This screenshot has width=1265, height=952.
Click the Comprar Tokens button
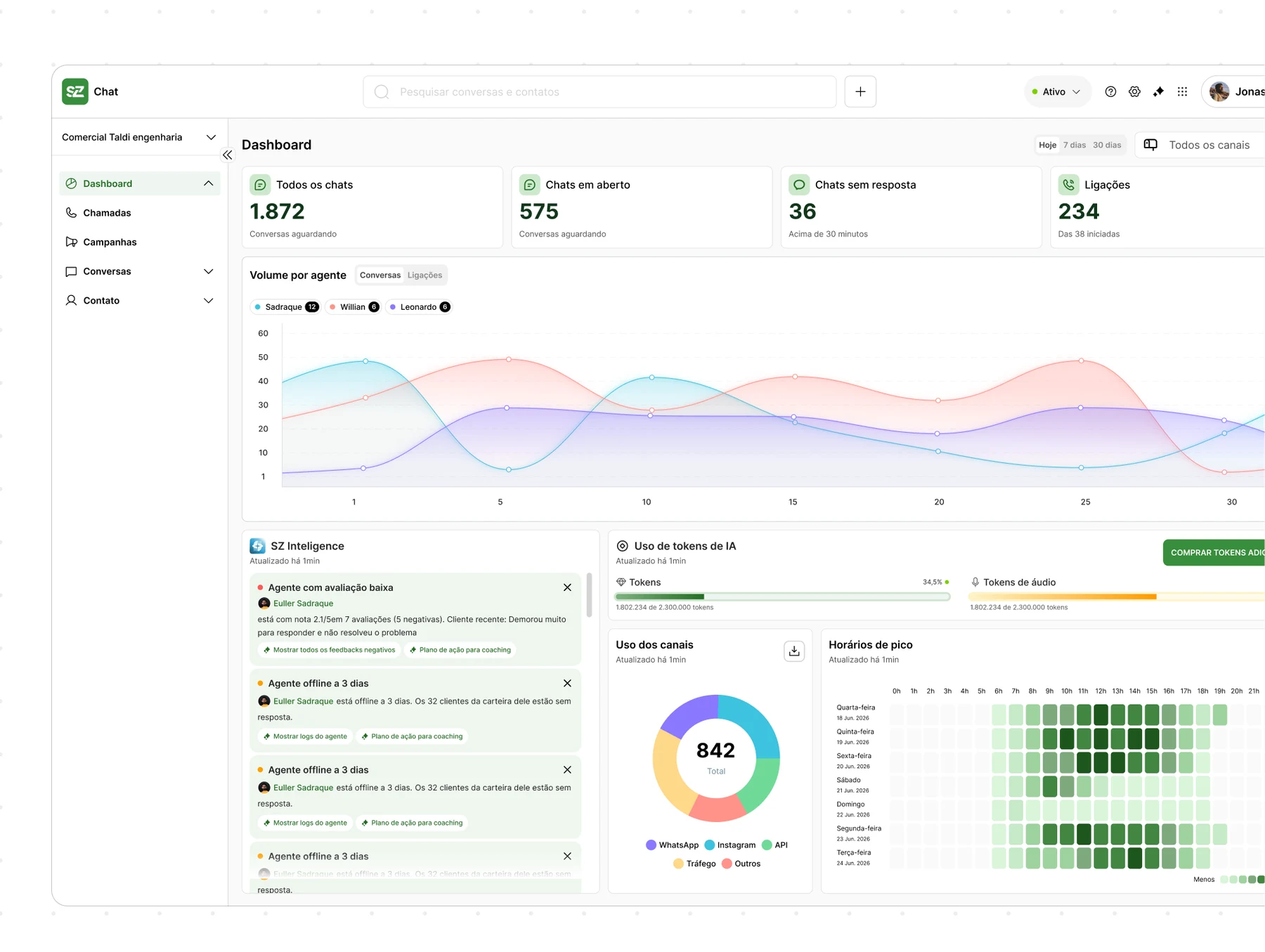point(1214,553)
